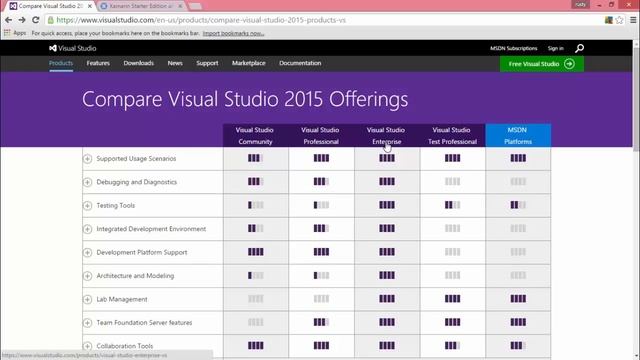Image resolution: width=640 pixels, height=360 pixels.
Task: Close the Compare Visual Studio tab
Action: [90, 6]
